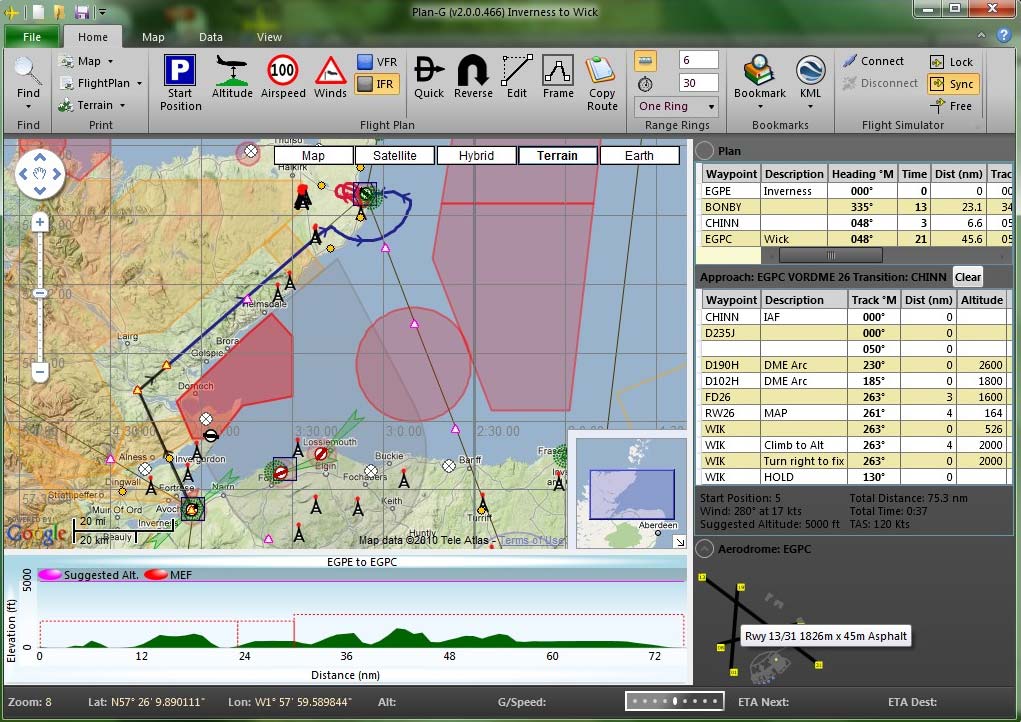Image resolution: width=1021 pixels, height=722 pixels.
Task: Switch to the Data ribbon tab
Action: [x=210, y=36]
